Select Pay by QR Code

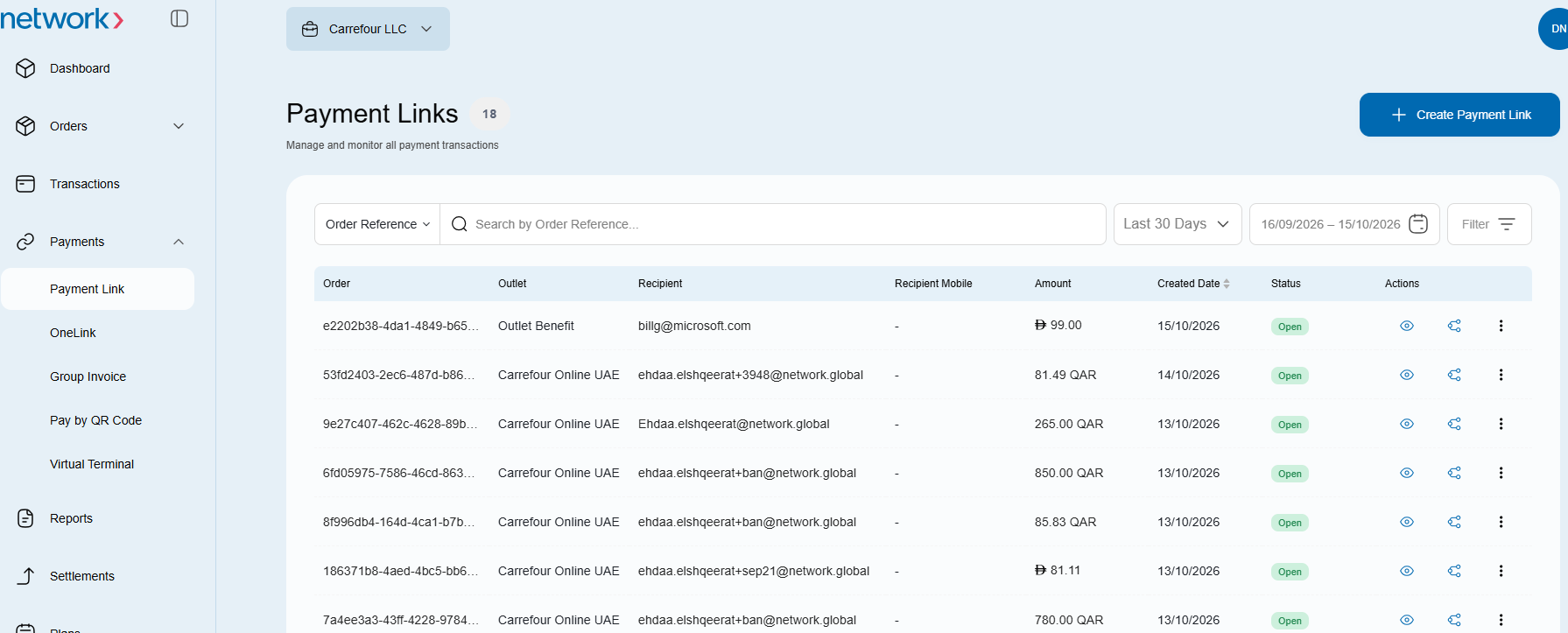tap(95, 420)
